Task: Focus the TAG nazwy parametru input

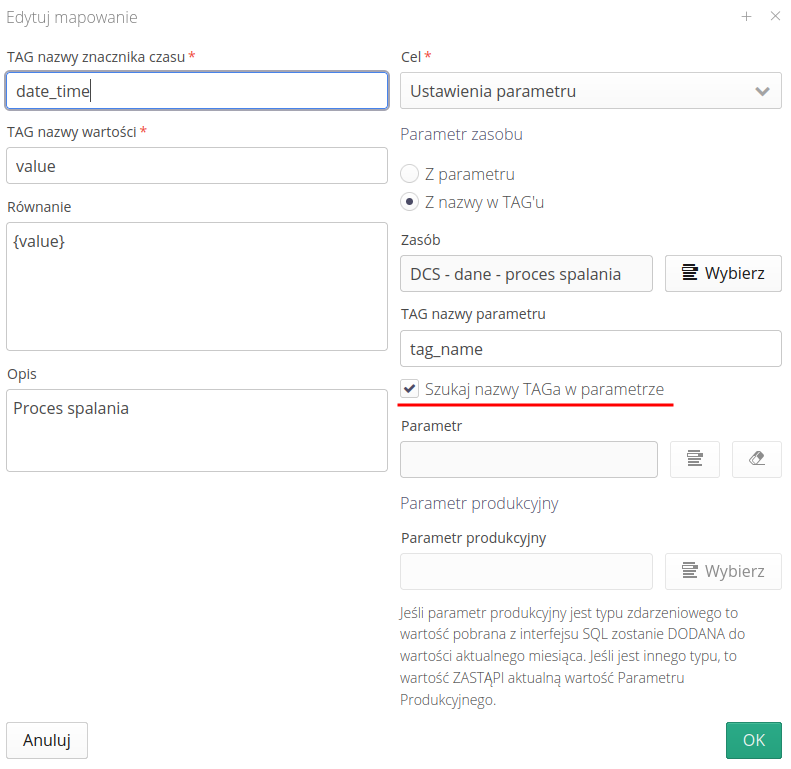Action: point(590,349)
